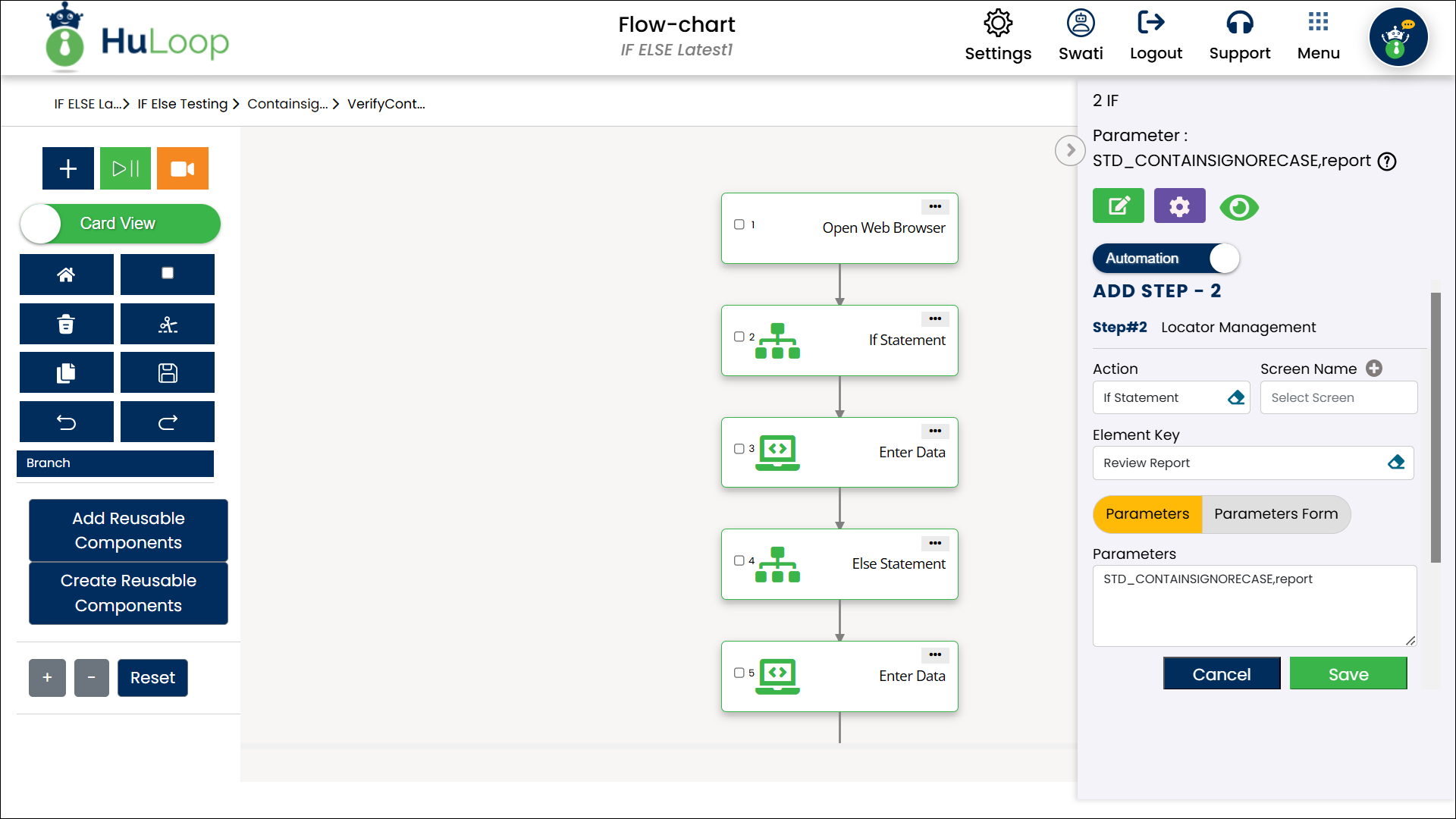Check the step 2 If Statement checkbox

[x=739, y=337]
